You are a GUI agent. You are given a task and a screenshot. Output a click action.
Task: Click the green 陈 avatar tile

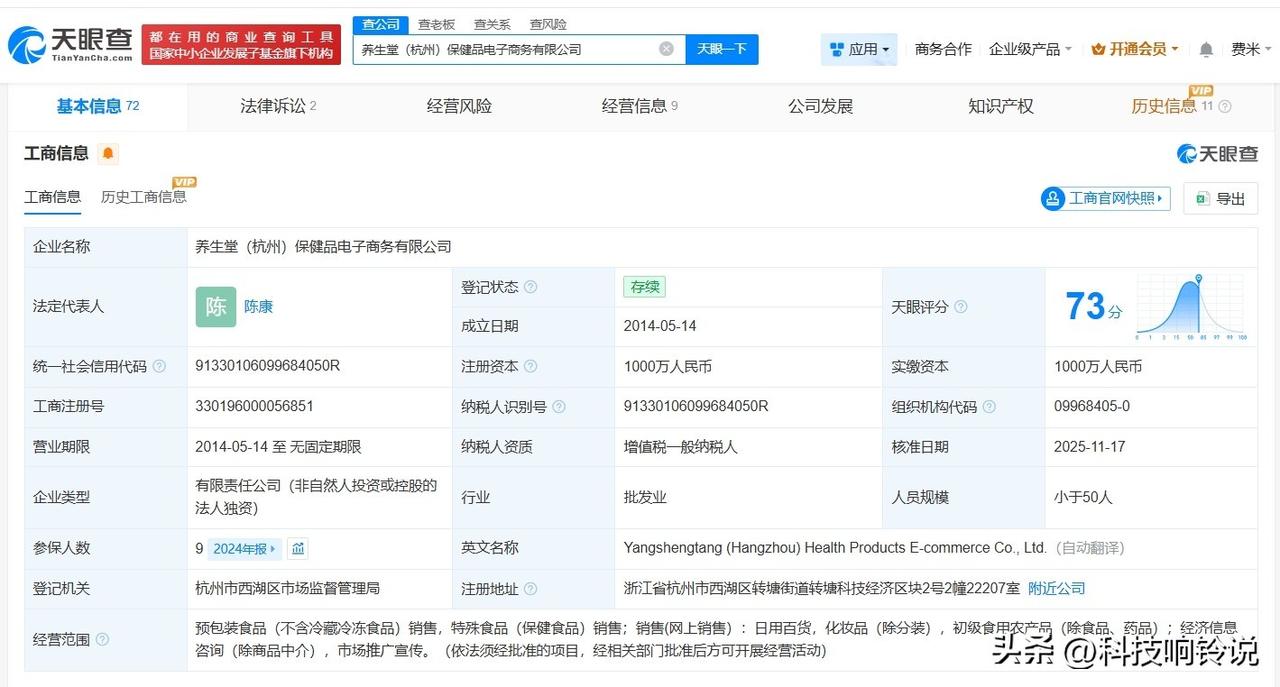tap(216, 307)
